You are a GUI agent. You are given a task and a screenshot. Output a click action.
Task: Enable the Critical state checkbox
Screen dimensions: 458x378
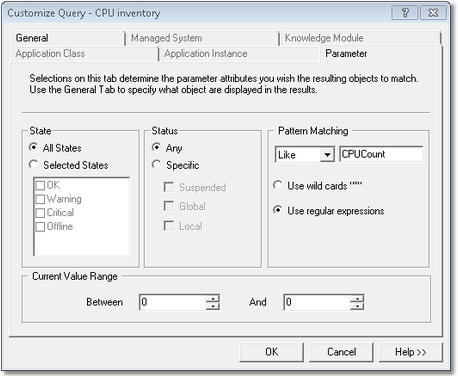pos(40,213)
